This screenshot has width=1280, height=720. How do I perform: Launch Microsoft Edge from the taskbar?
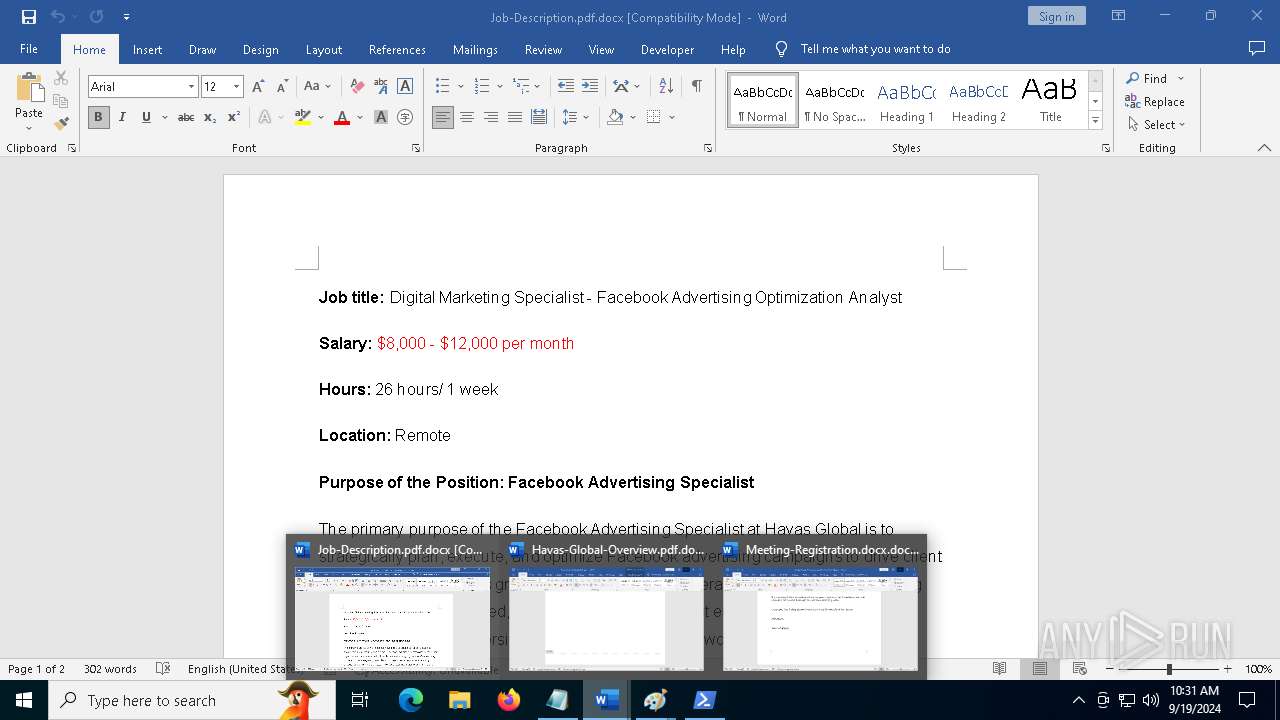(411, 700)
